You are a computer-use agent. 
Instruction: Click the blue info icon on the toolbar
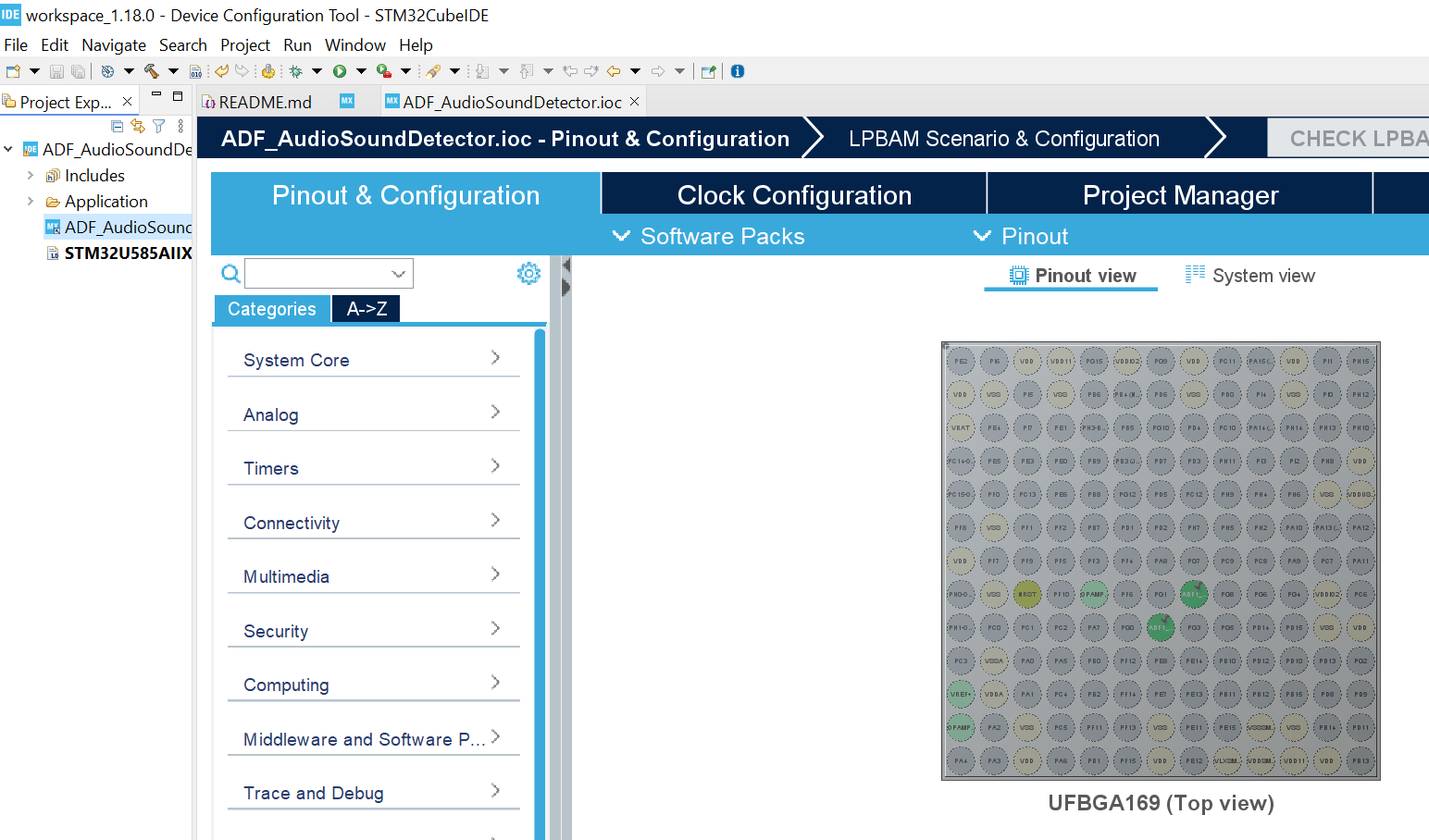pos(737,70)
